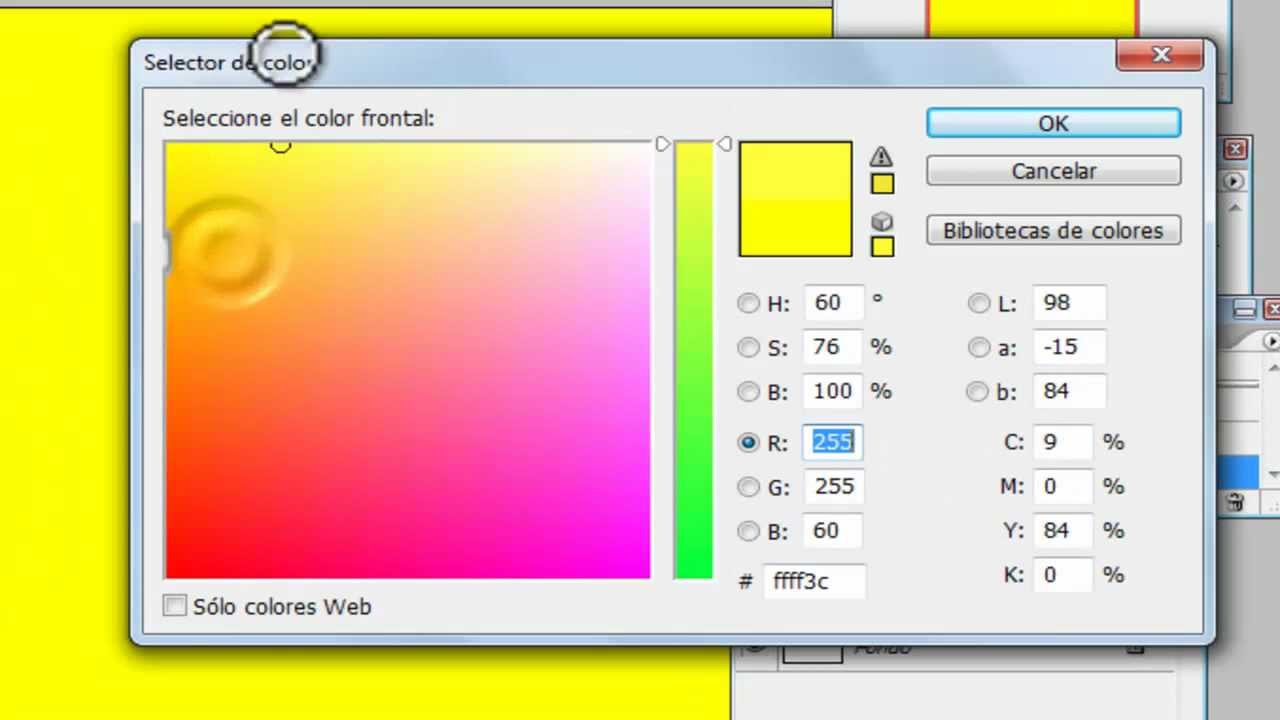The height and width of the screenshot is (720, 1280).
Task: Close the upper panel behind the dialog
Action: [1236, 150]
